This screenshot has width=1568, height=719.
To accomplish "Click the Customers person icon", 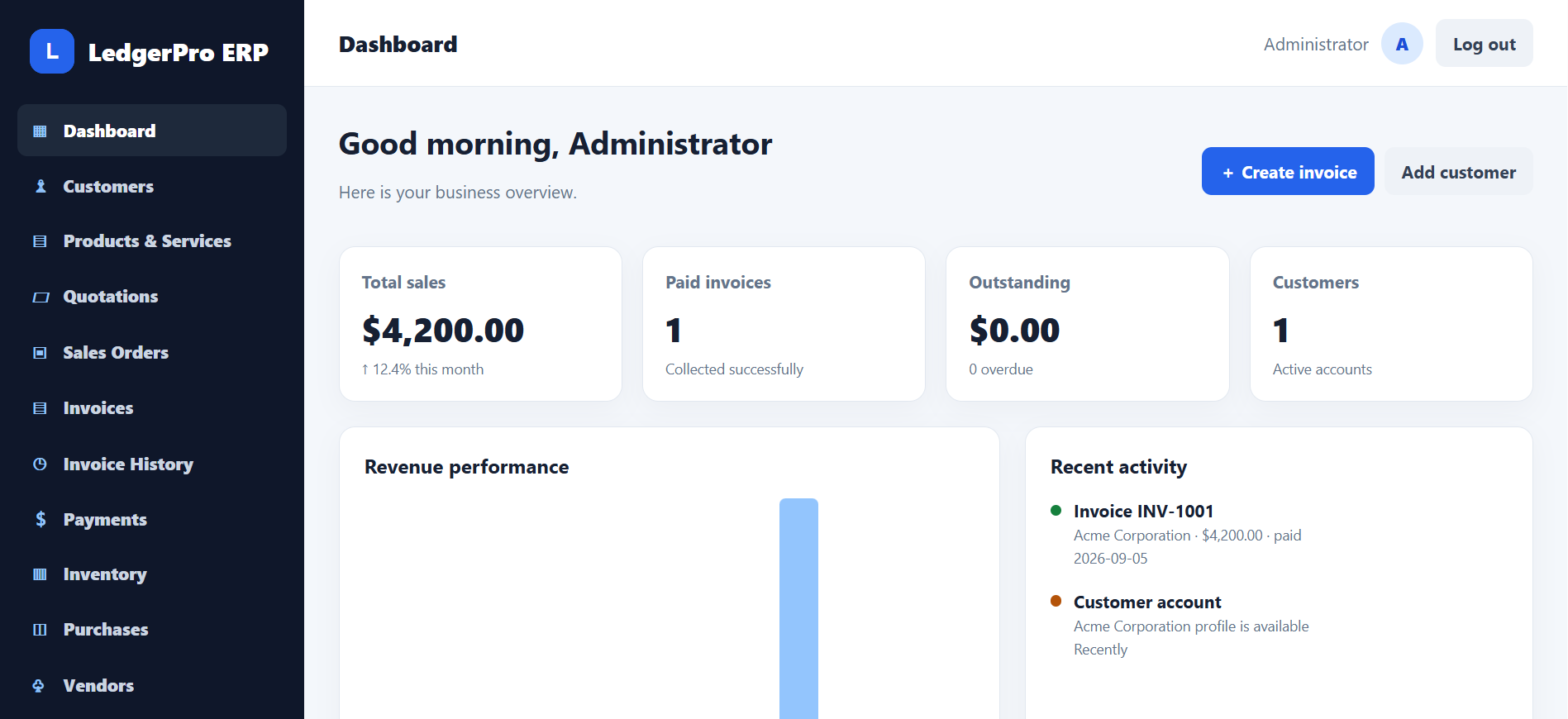I will 40,187.
